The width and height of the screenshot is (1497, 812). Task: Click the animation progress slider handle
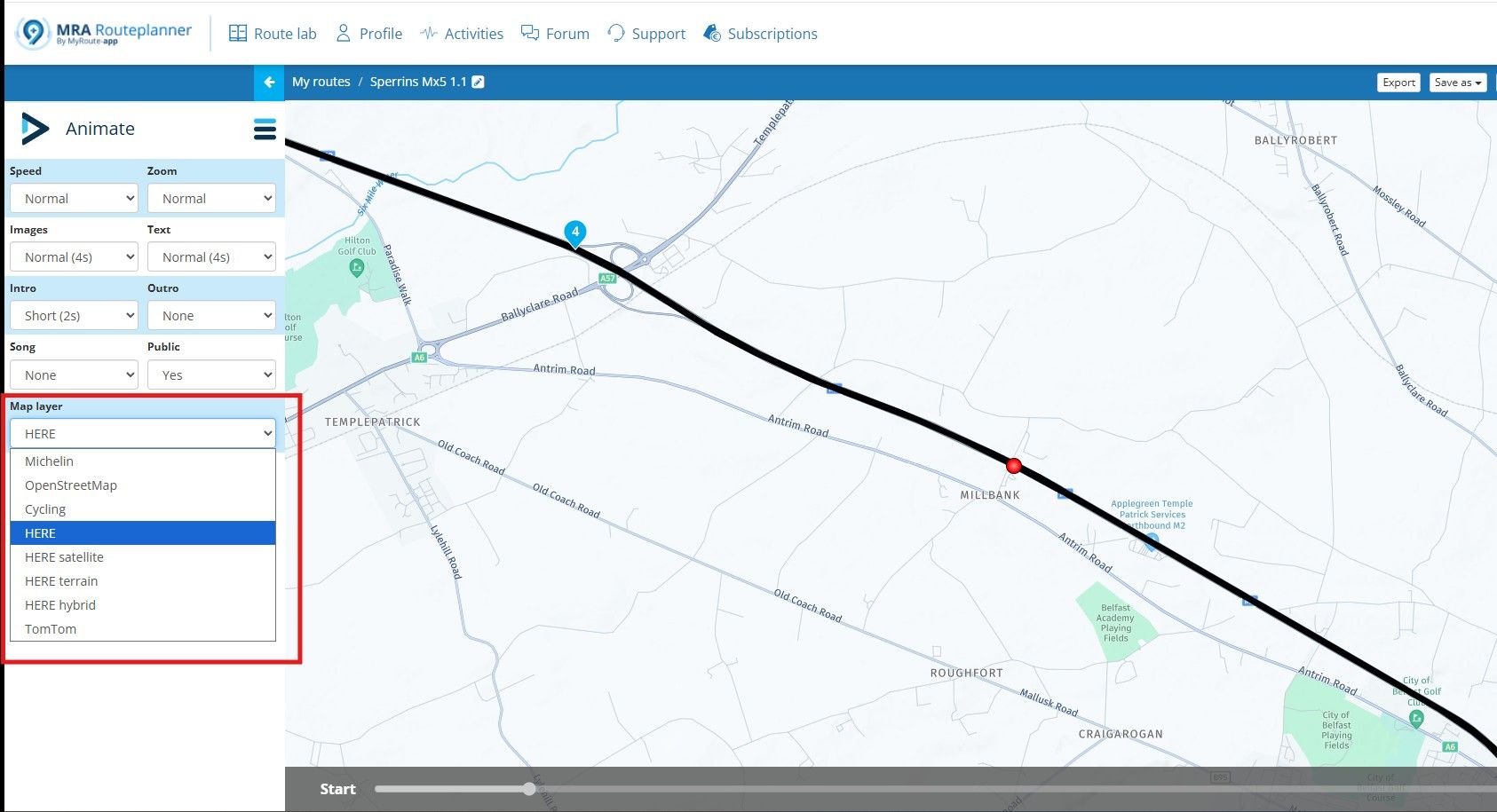(x=529, y=789)
